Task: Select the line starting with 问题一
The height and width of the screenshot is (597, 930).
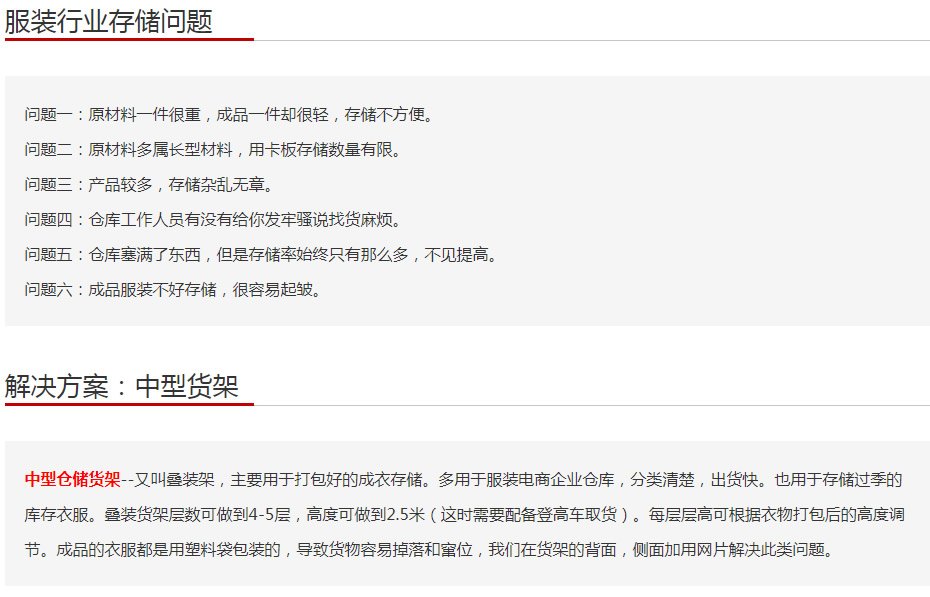Action: pyautogui.click(x=230, y=114)
